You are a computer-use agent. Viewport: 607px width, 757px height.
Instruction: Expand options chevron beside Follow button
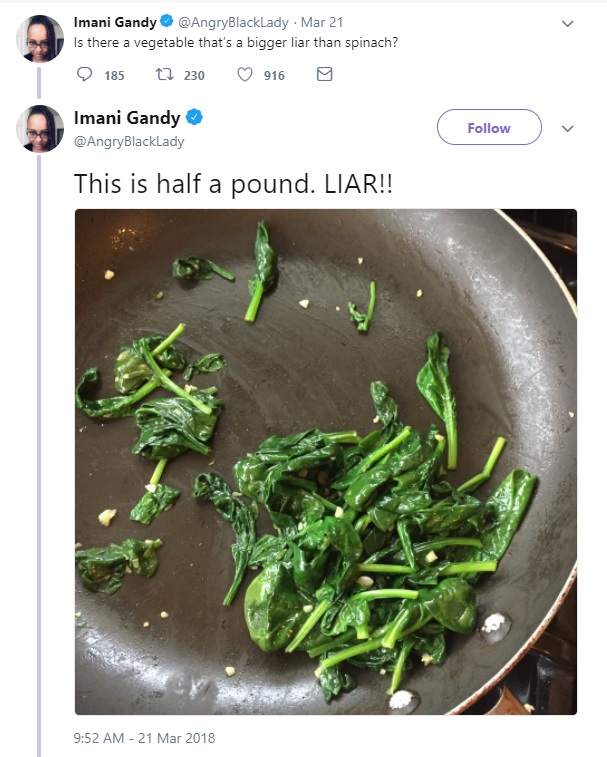(x=568, y=128)
